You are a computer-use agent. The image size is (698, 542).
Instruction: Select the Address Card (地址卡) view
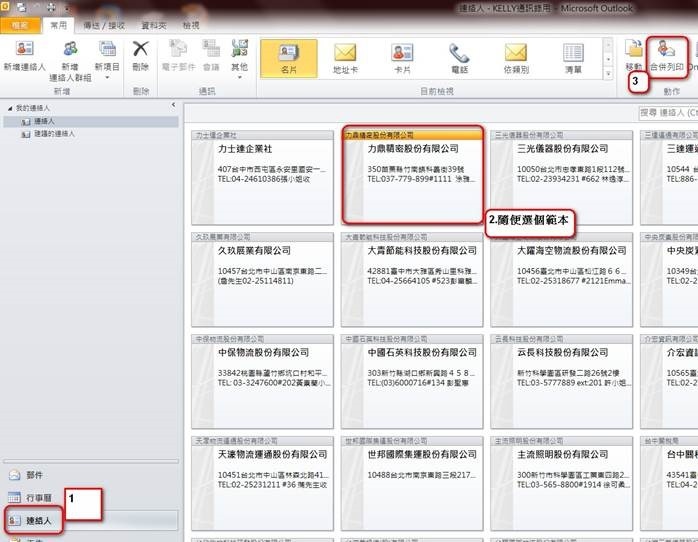point(345,58)
